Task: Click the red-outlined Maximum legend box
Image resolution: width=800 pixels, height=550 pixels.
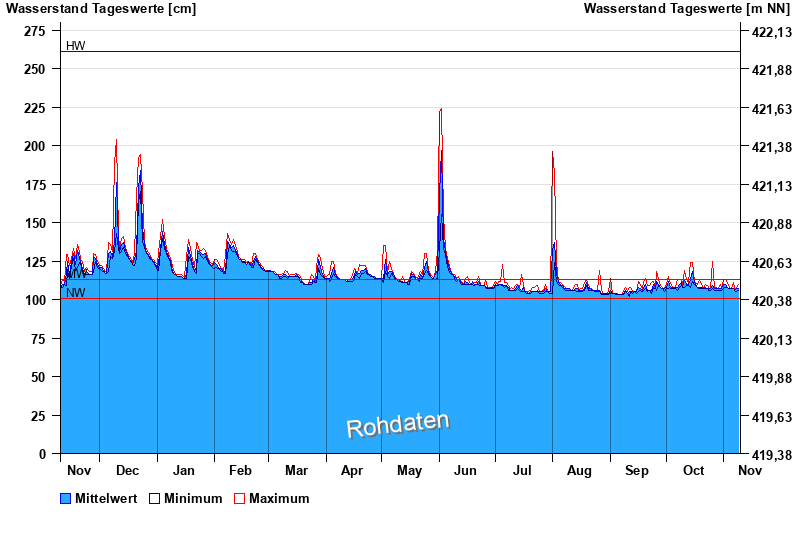Action: tap(239, 499)
